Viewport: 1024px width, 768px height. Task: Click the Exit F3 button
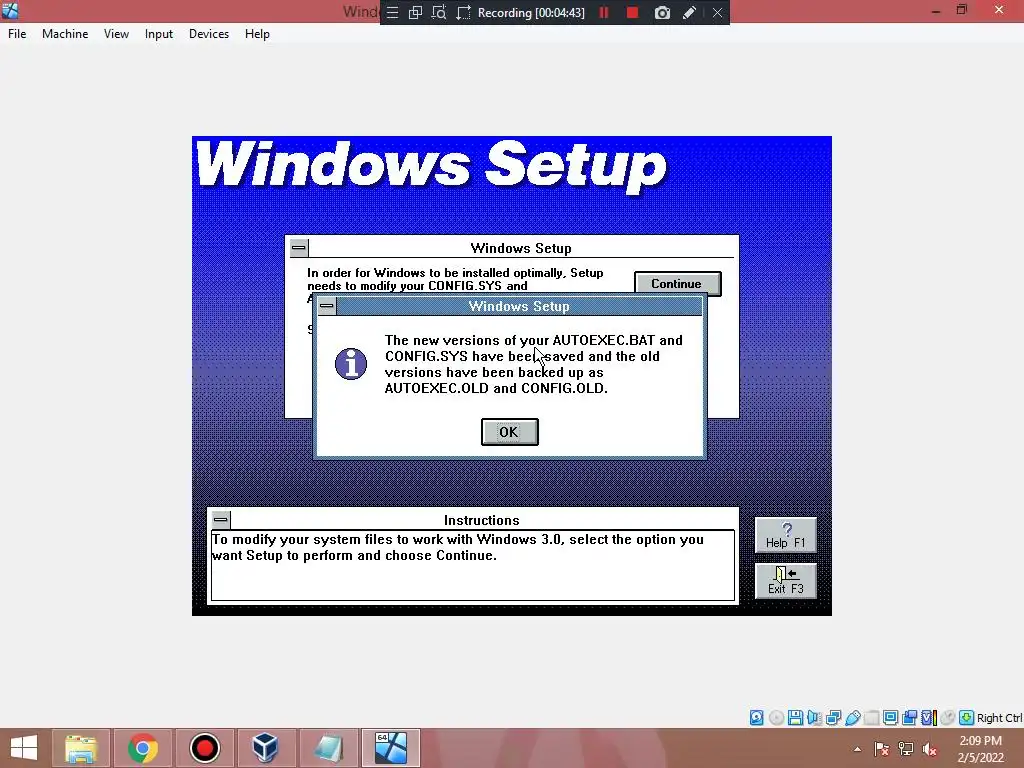point(786,581)
